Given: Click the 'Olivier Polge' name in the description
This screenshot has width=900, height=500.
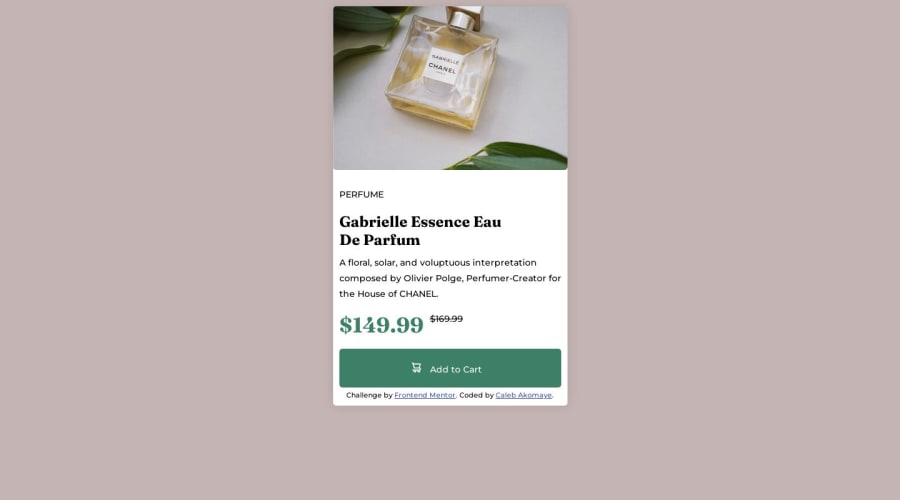Looking at the screenshot, I should [433, 278].
